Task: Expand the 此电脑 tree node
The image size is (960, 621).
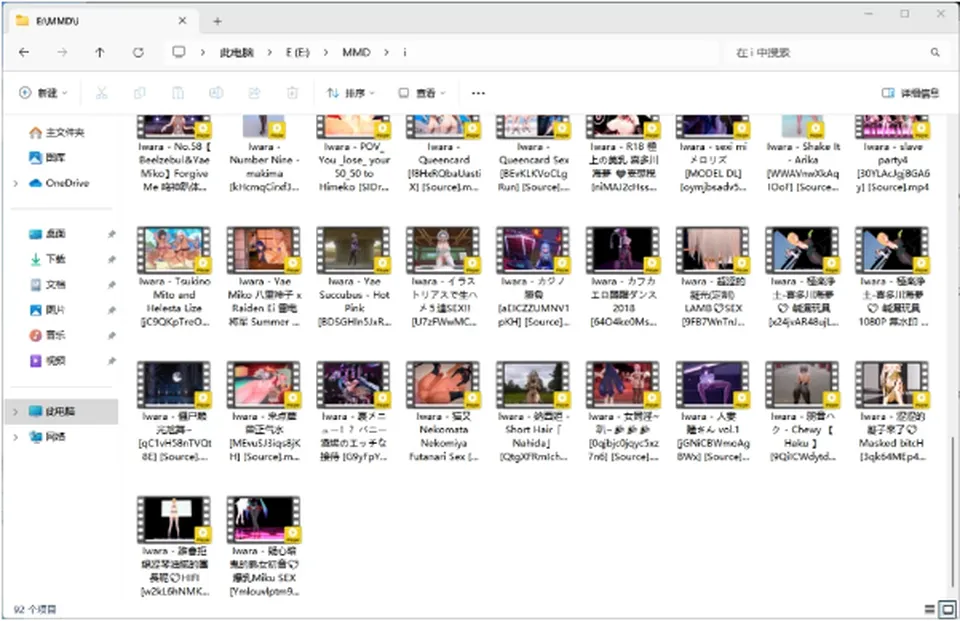Action: [x=16, y=412]
